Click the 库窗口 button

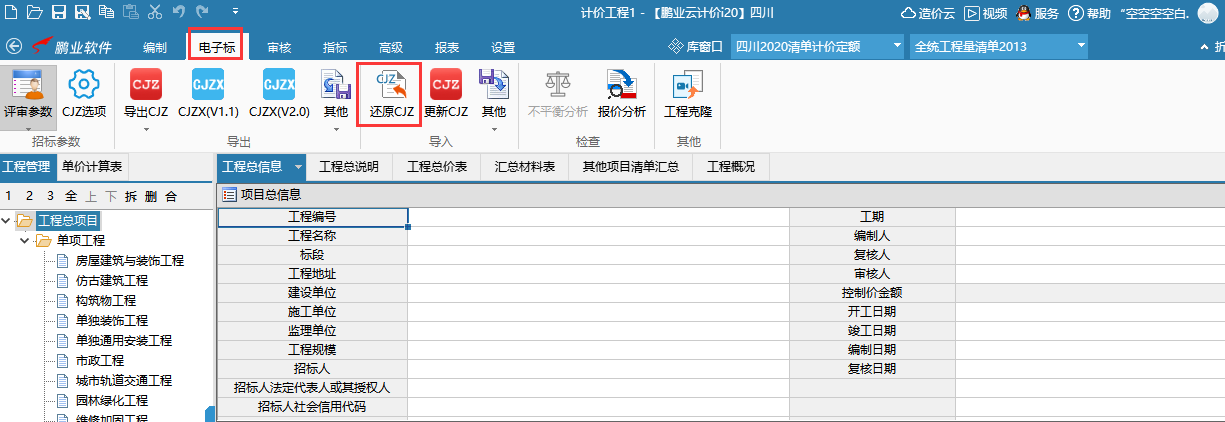[x=695, y=47]
